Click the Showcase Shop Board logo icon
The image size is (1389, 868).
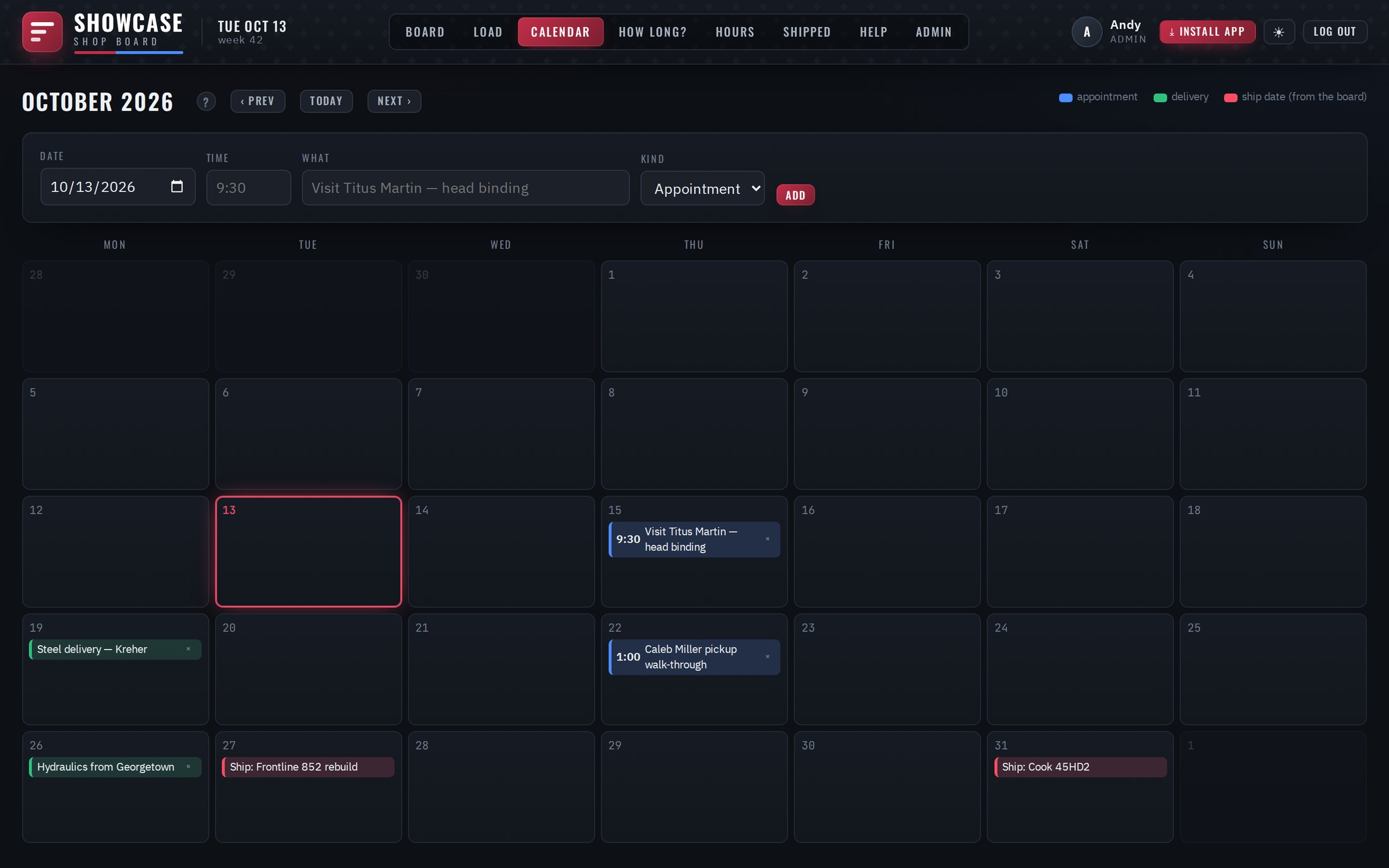42,32
